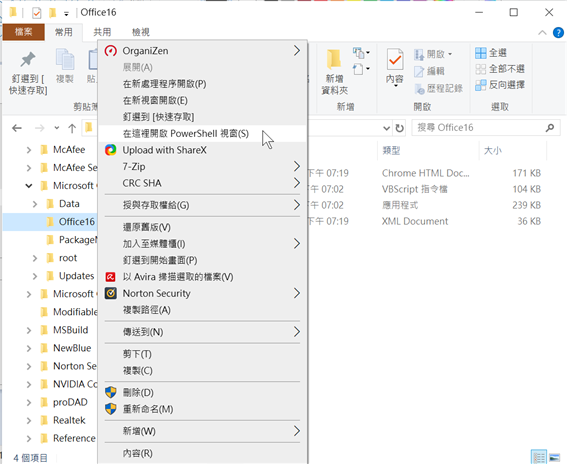Expand the Data folder node

[x=35, y=204]
